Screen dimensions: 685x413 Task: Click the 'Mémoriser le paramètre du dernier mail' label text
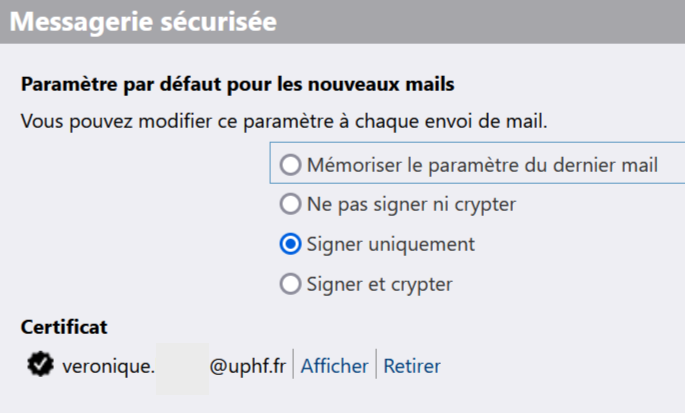[482, 165]
